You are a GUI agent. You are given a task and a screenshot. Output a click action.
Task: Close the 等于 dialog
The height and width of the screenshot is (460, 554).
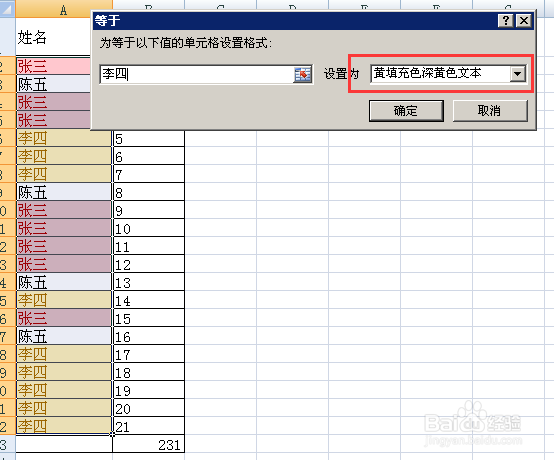(x=524, y=20)
